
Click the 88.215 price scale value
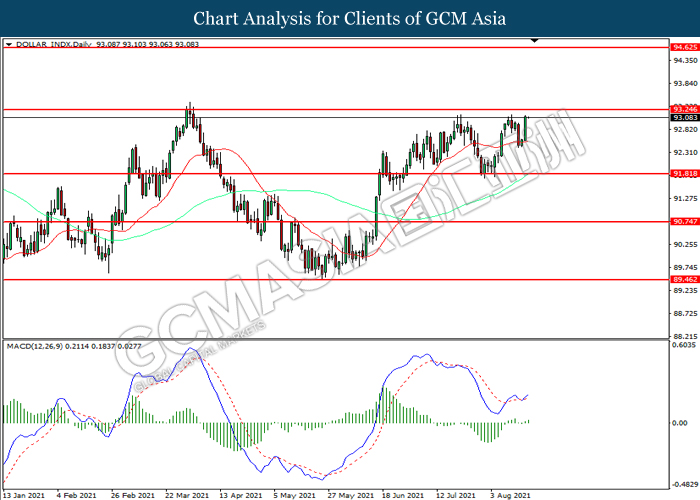pyautogui.click(x=685, y=336)
